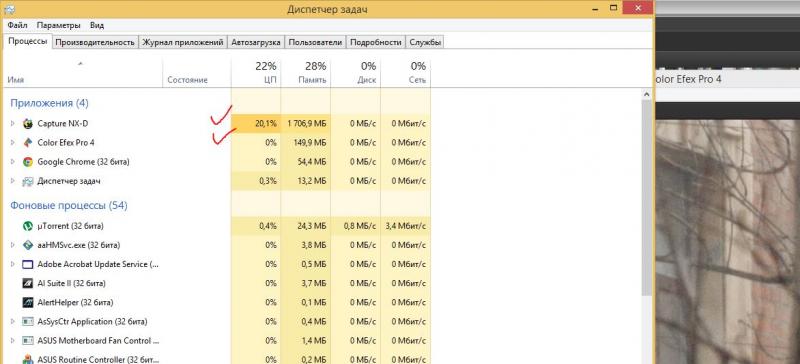
Task: Click the µTorrent process icon
Action: (28, 226)
